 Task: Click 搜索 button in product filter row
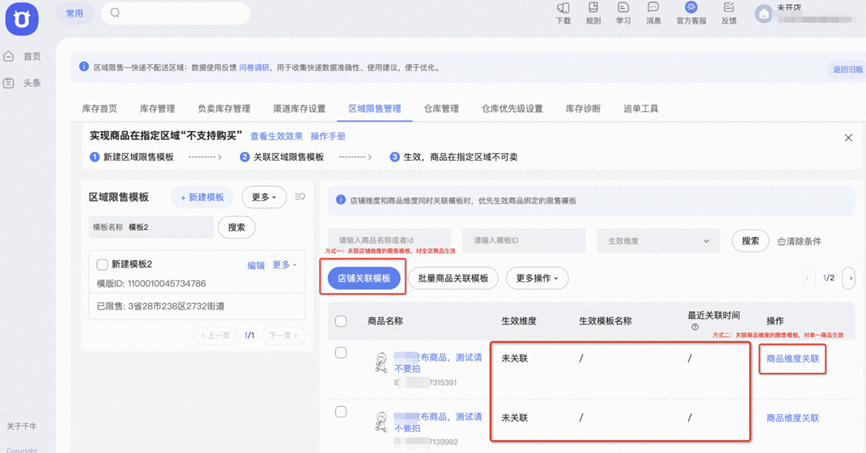[750, 241]
